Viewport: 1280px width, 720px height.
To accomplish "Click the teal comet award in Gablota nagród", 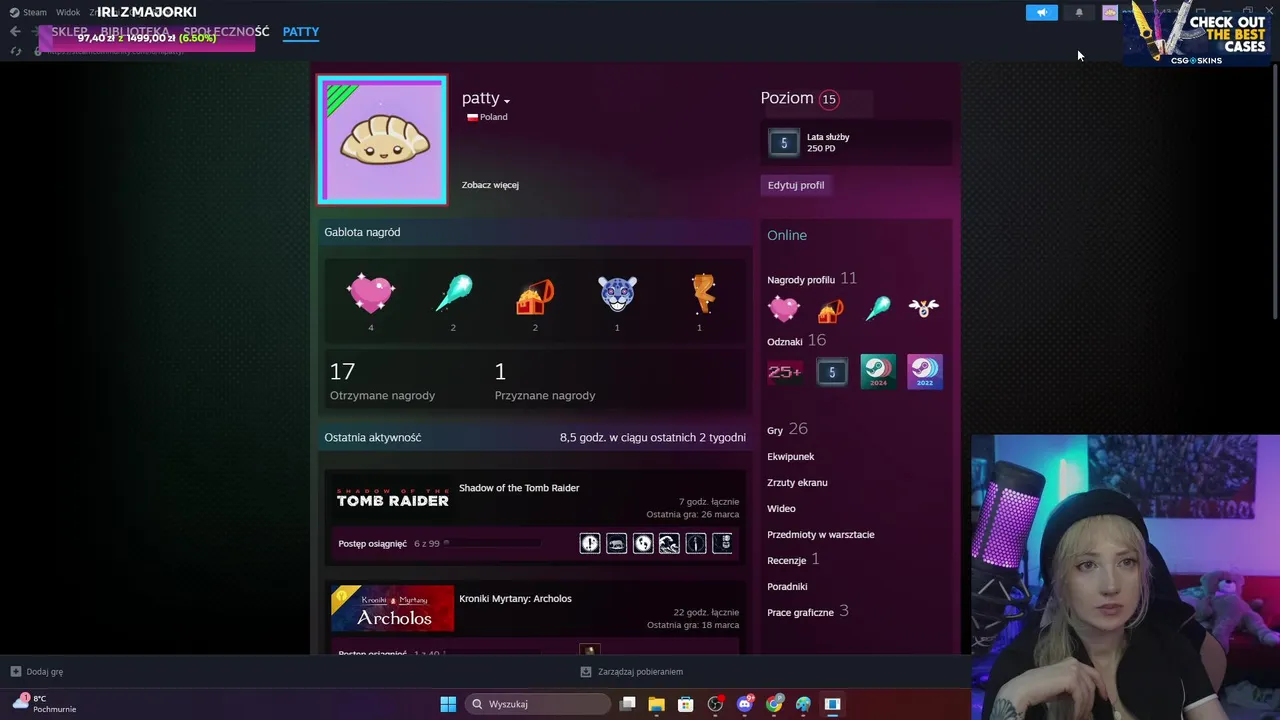I will click(x=453, y=294).
